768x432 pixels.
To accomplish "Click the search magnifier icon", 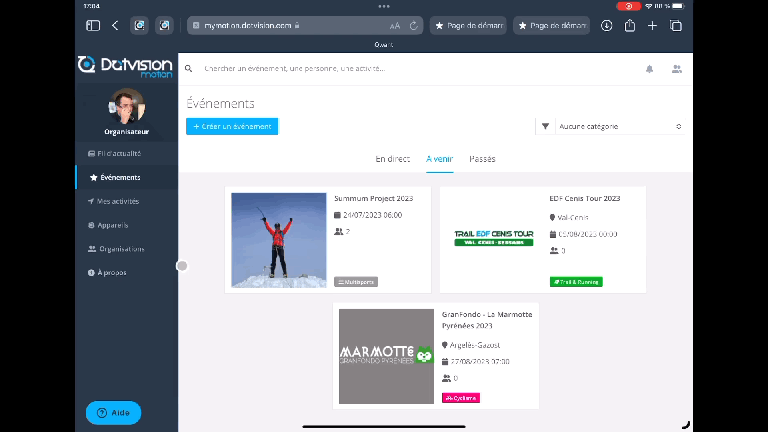I will (189, 69).
